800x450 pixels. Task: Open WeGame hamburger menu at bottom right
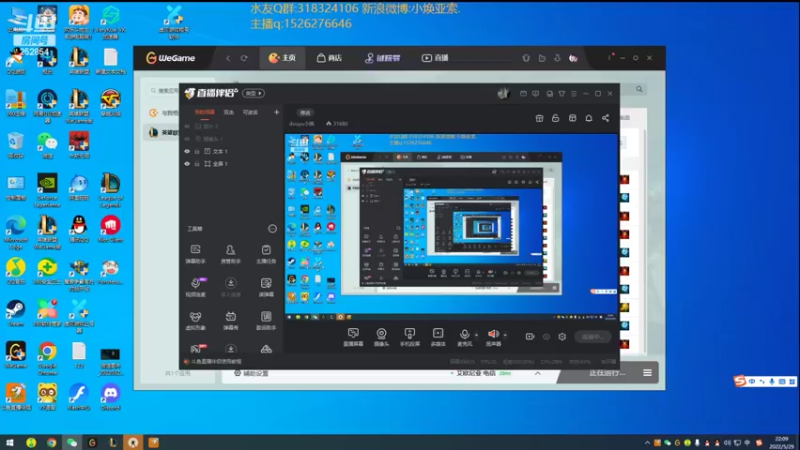point(647,373)
